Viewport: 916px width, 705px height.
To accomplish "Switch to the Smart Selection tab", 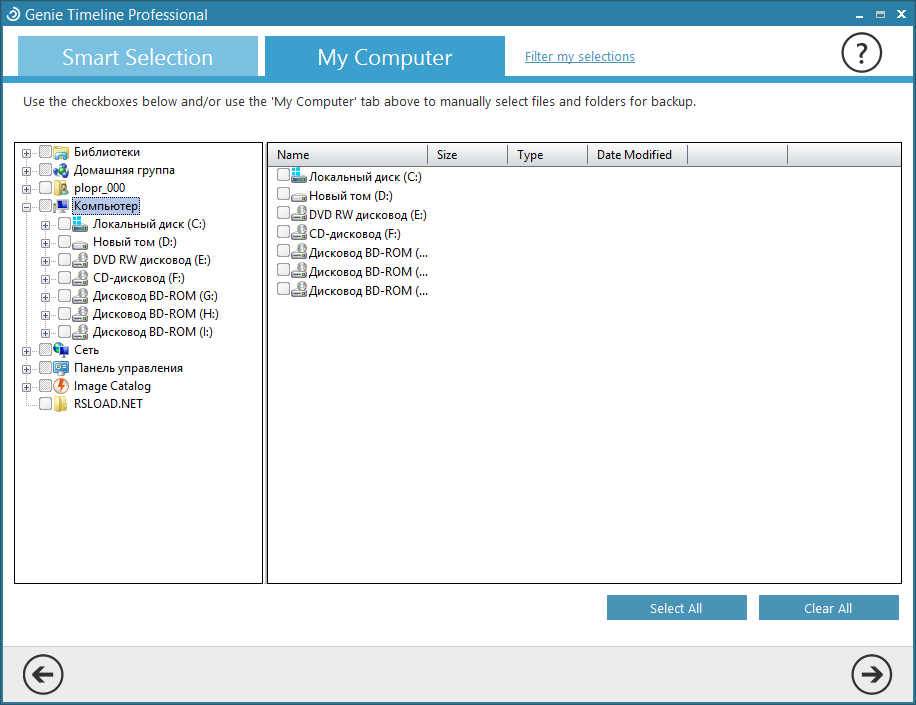I will pos(137,56).
